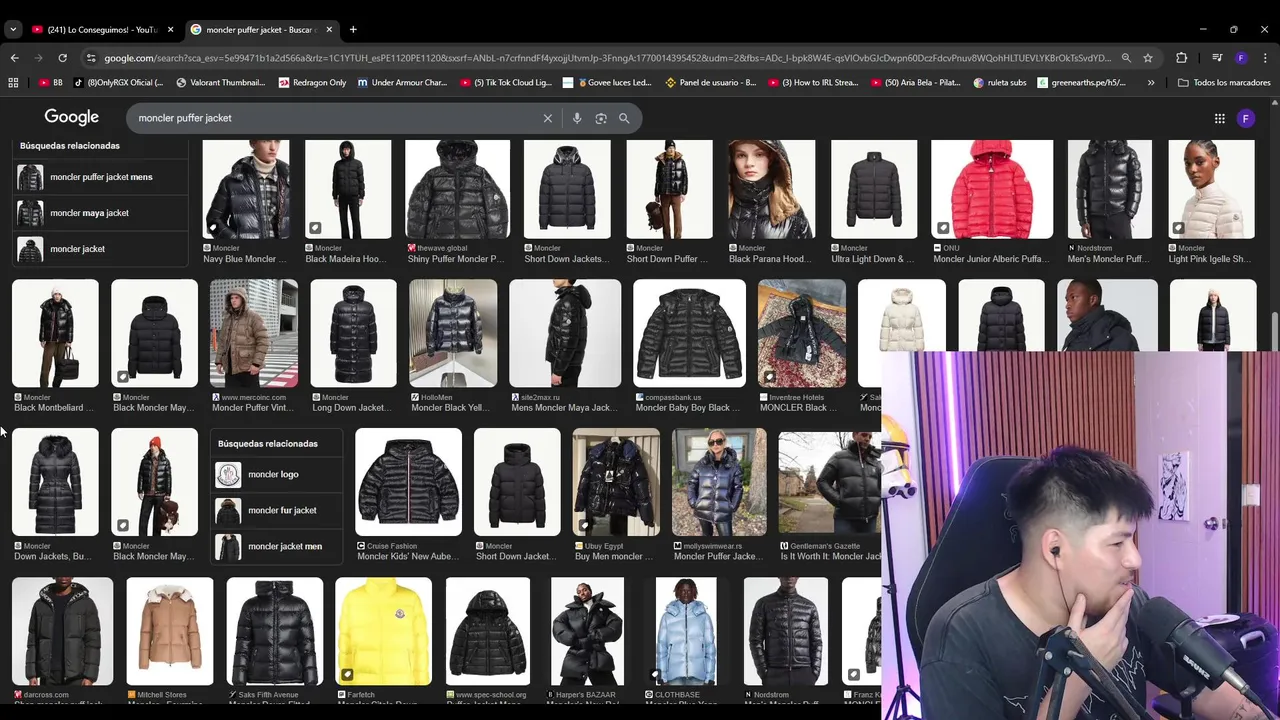Open red Moncler Junior Alberic Puffer image

pyautogui.click(x=992, y=190)
